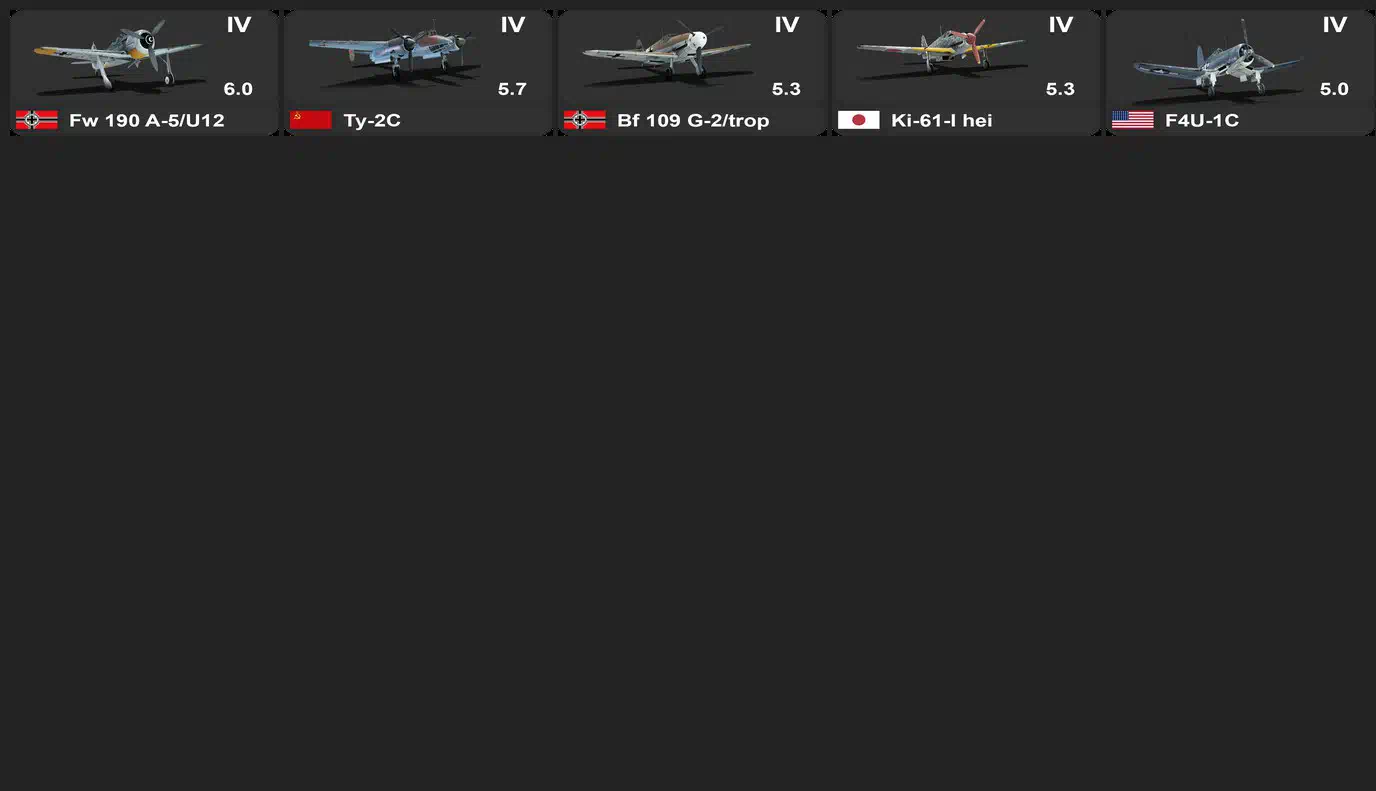Select the Bf 109 G-2/trop name label

pyautogui.click(x=693, y=121)
